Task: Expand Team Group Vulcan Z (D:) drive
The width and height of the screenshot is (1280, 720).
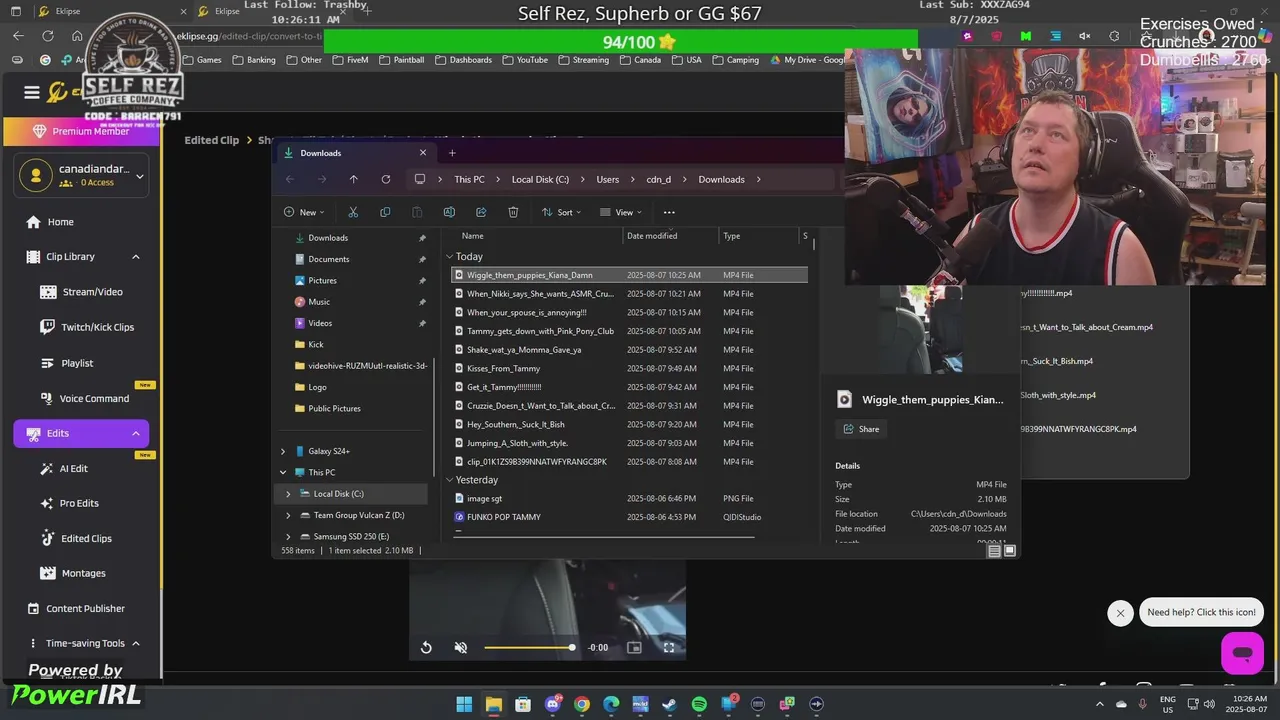Action: click(288, 515)
